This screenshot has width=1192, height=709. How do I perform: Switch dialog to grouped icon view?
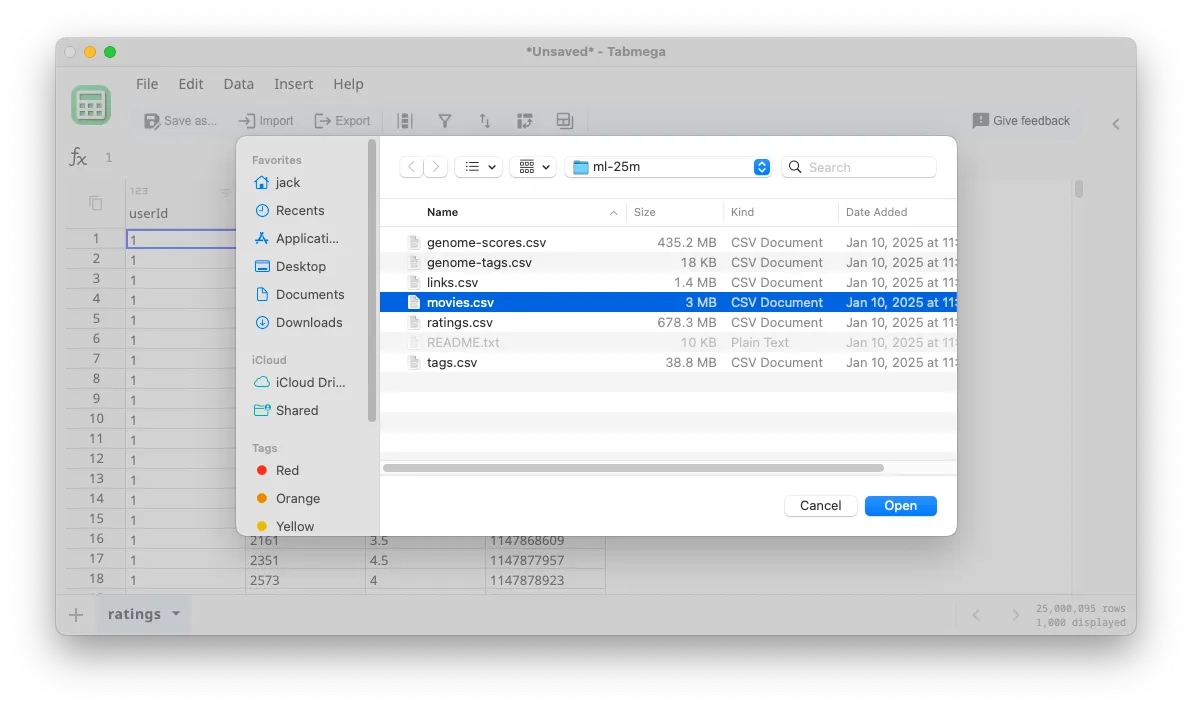point(525,166)
